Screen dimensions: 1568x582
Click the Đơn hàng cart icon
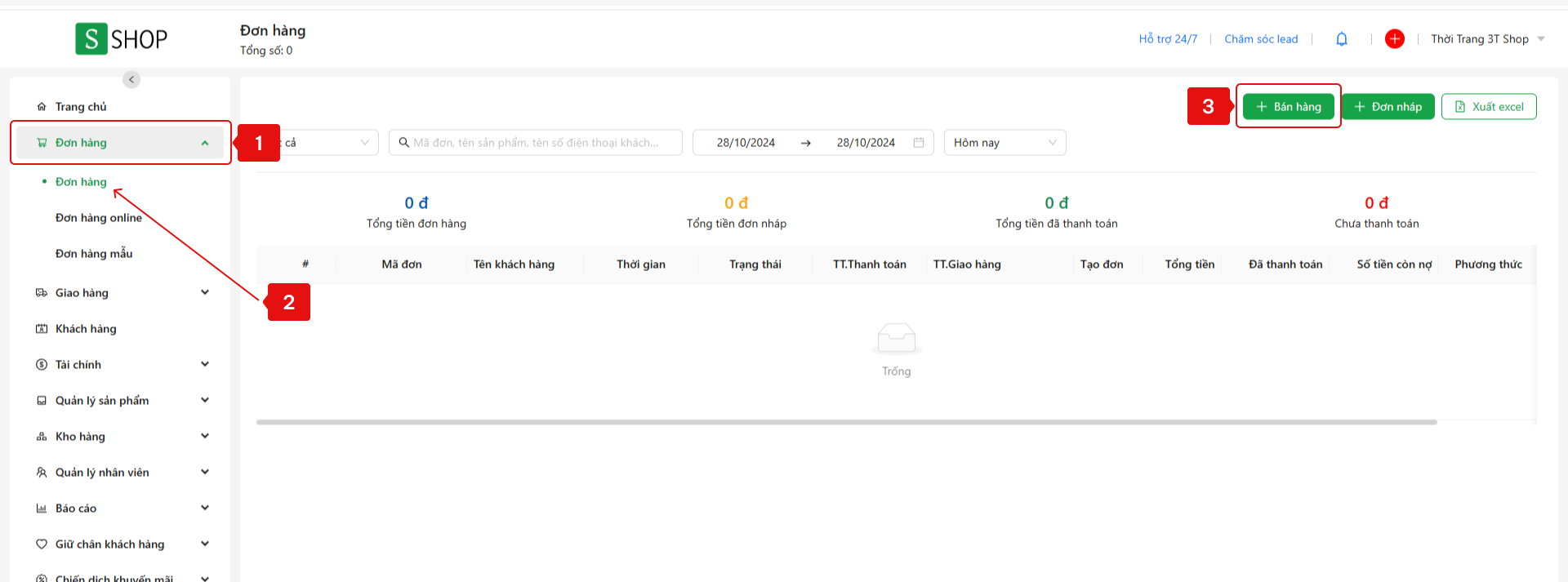(x=42, y=143)
